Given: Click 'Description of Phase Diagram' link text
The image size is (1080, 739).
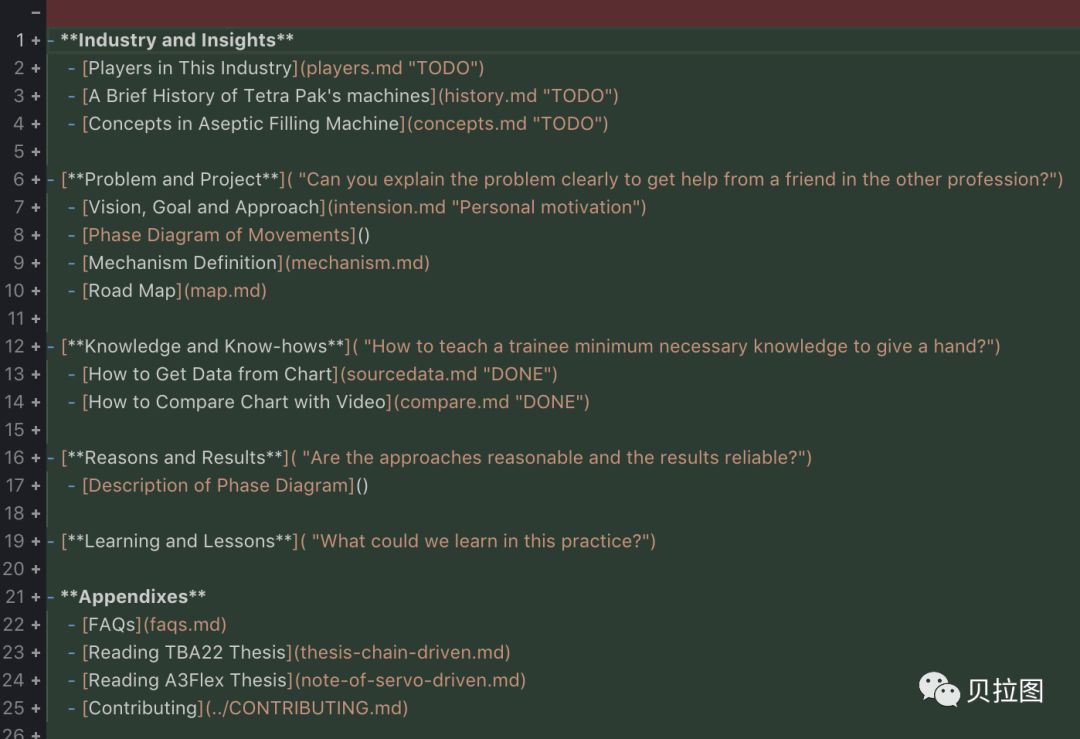Looking at the screenshot, I should [218, 486].
